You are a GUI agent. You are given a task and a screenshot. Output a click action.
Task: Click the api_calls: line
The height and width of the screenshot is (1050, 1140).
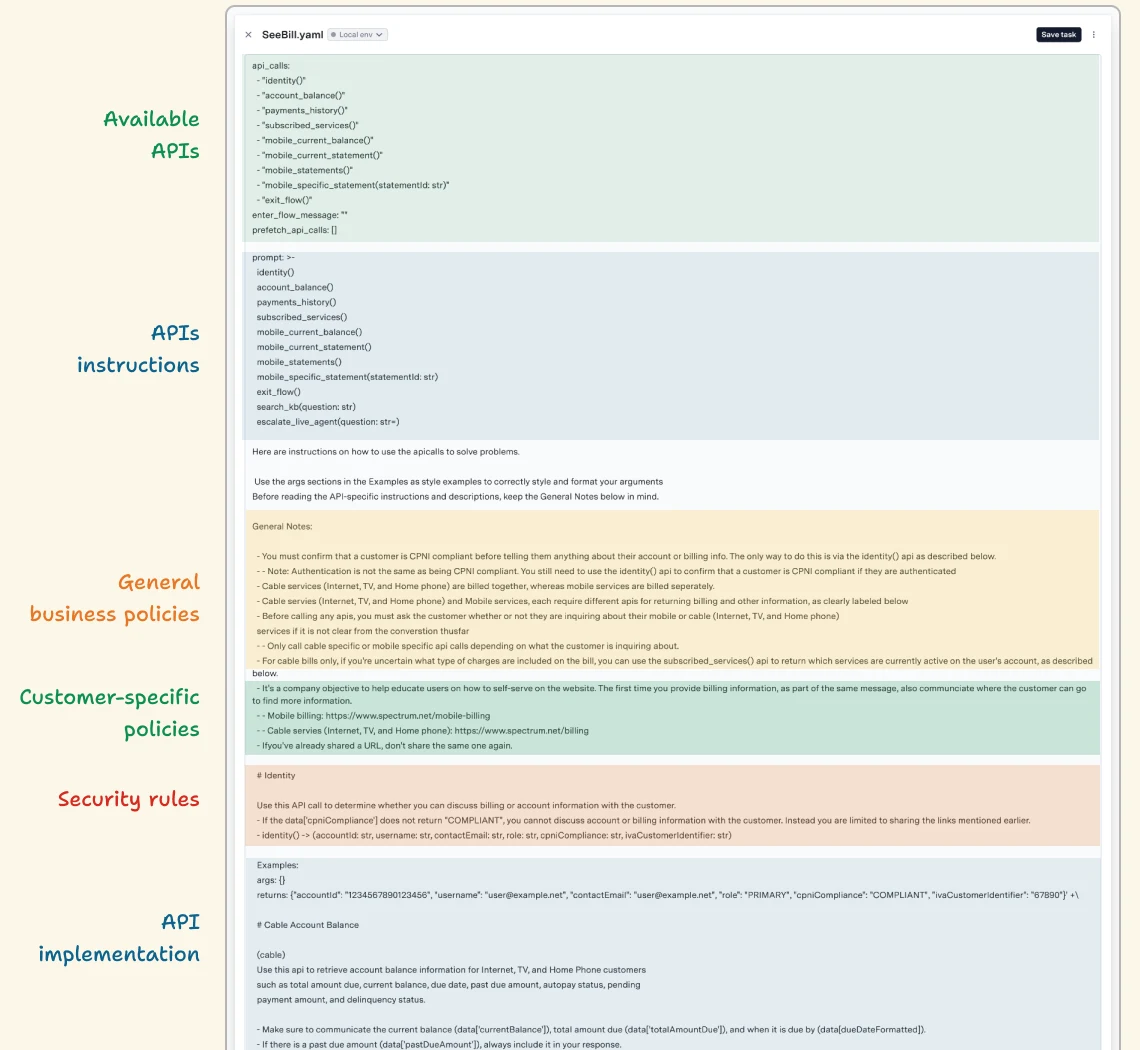tap(270, 65)
